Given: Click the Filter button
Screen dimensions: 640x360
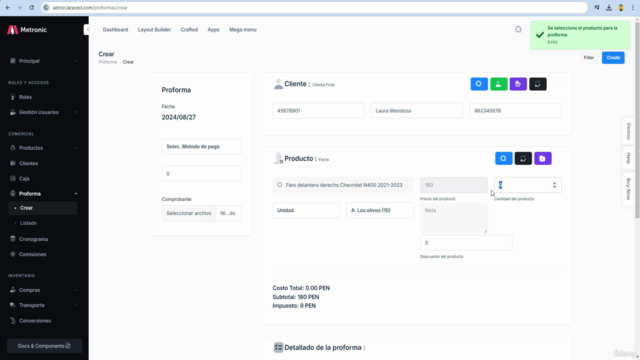Looking at the screenshot, I should point(589,58).
